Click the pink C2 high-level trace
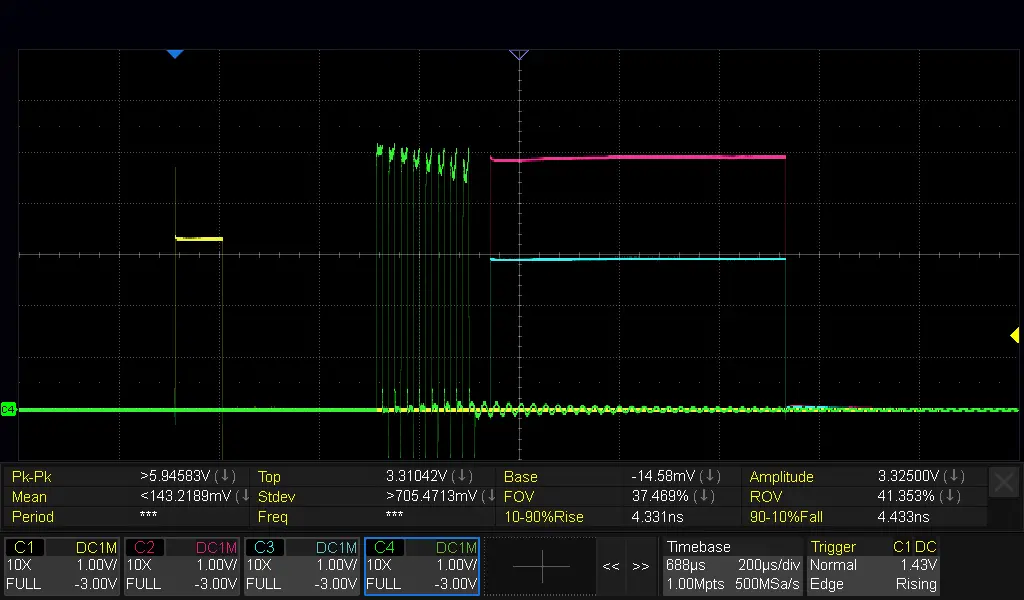This screenshot has width=1024, height=600. click(637, 157)
